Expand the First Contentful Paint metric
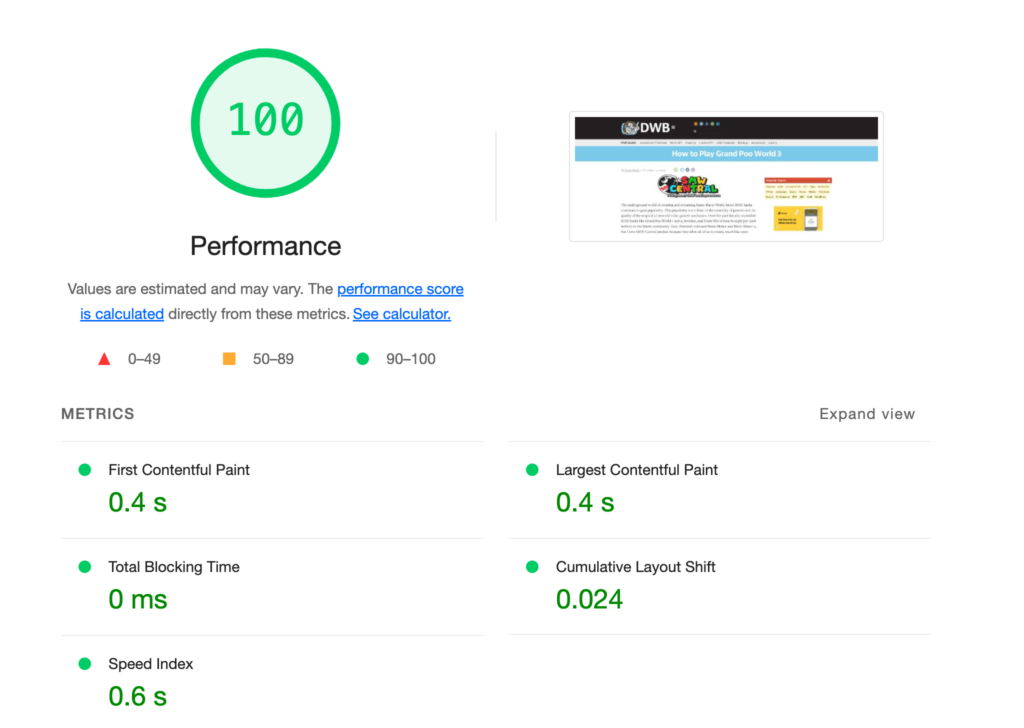The image size is (1024, 728). (179, 470)
